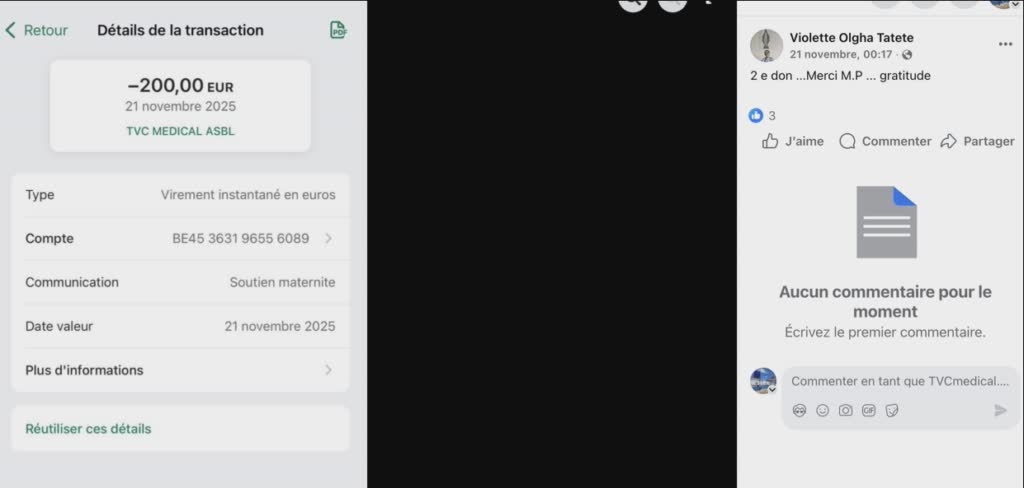Viewport: 1024px width, 488px height.
Task: Focus the Commenter en tant que TVCmedical field
Action: tap(900, 382)
